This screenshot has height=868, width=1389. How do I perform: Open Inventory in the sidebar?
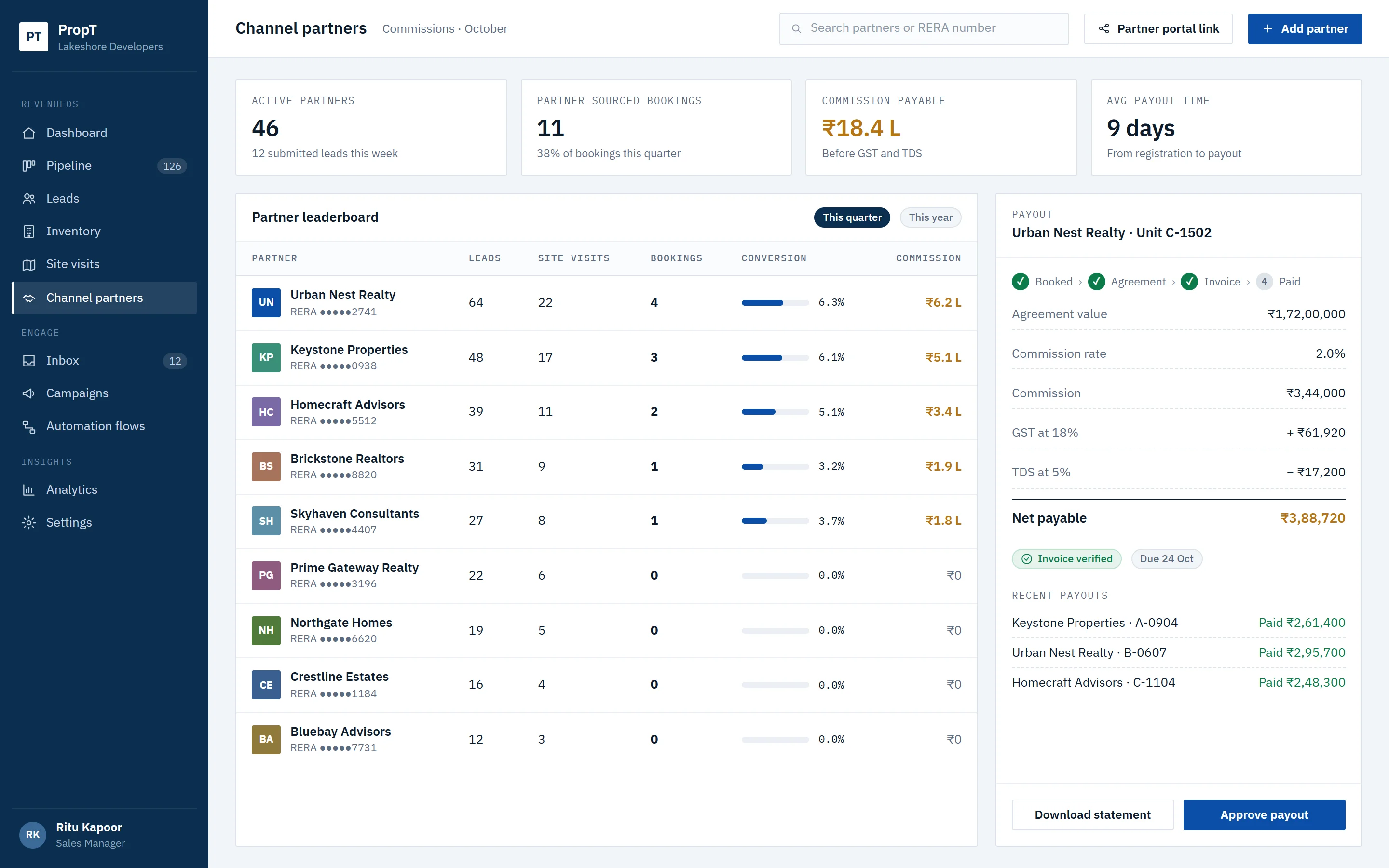(x=104, y=231)
